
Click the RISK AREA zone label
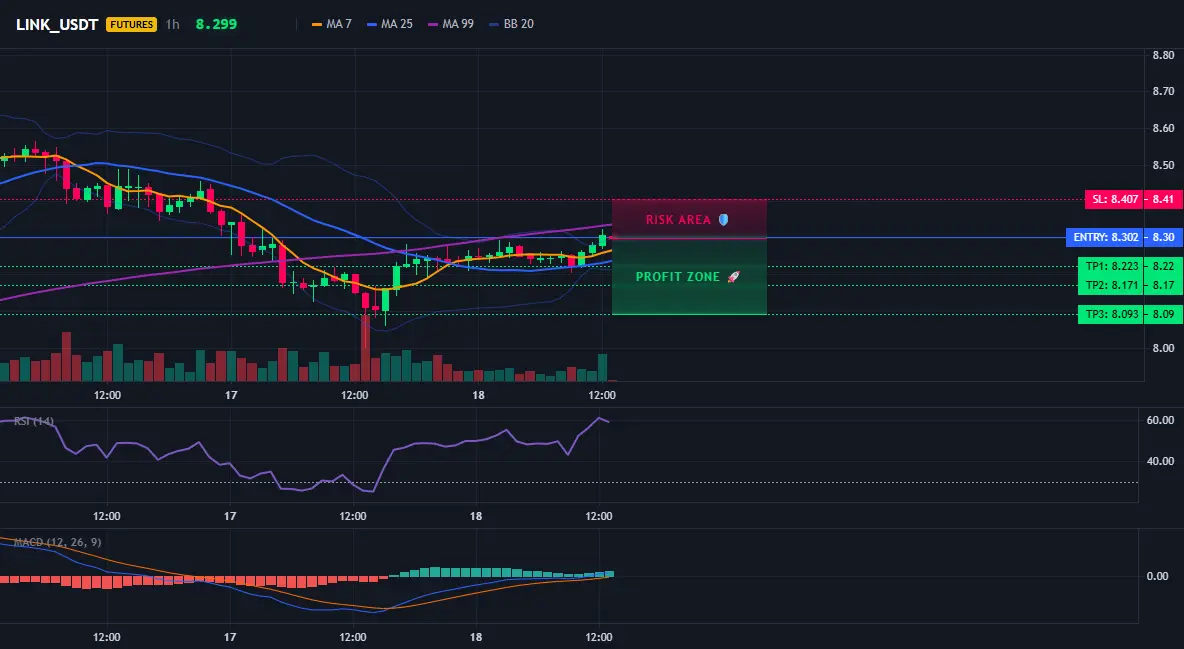678,220
